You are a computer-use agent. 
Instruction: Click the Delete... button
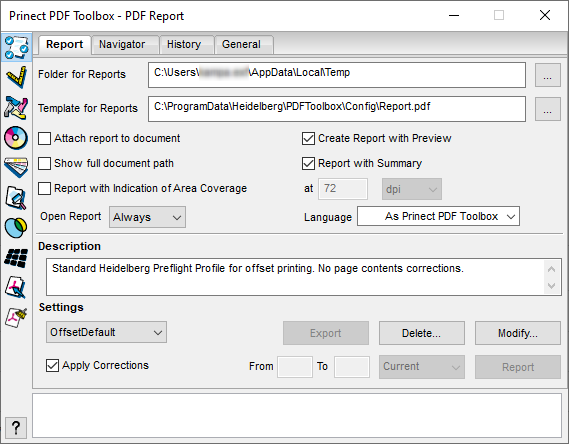422,333
